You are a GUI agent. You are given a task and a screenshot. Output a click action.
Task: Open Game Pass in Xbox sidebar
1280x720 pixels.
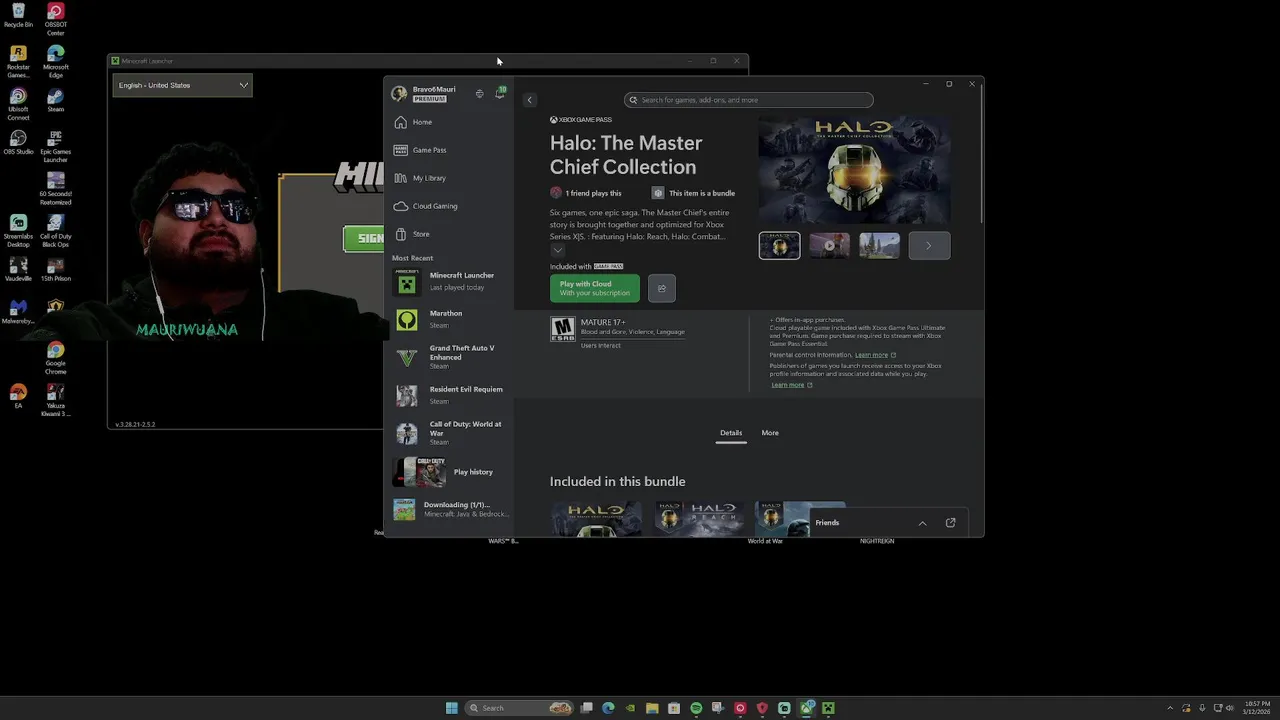tap(449, 150)
